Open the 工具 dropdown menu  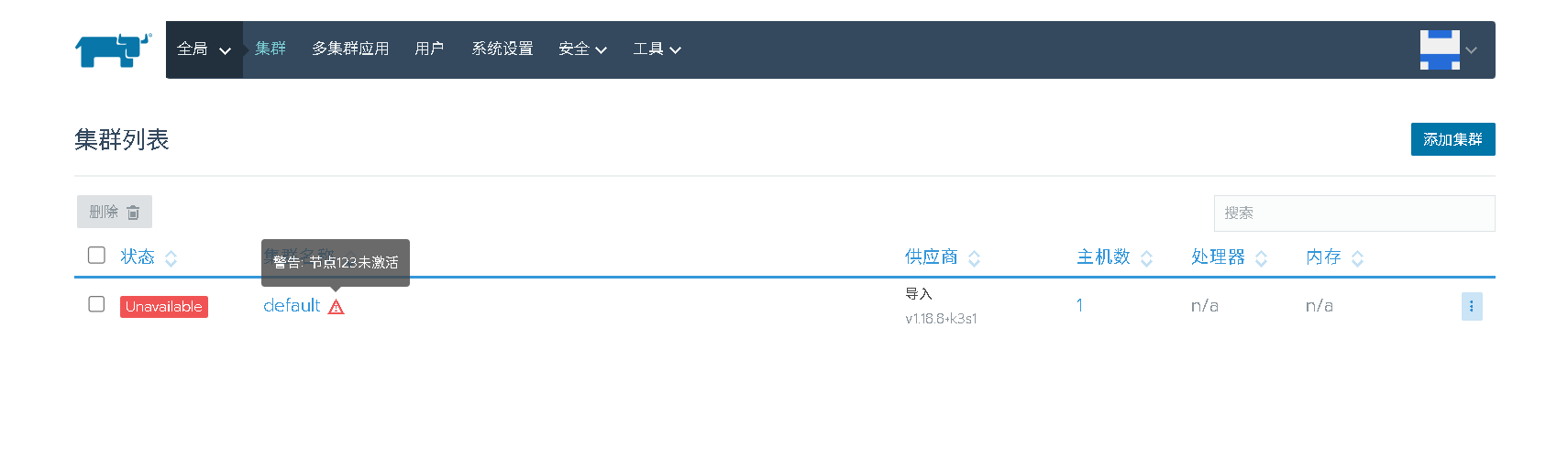(657, 49)
